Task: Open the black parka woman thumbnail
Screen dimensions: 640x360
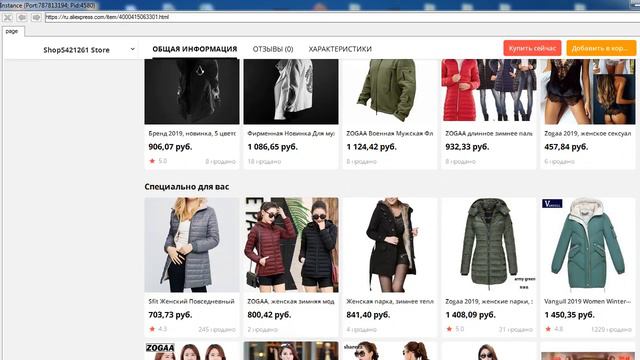Action: 390,245
